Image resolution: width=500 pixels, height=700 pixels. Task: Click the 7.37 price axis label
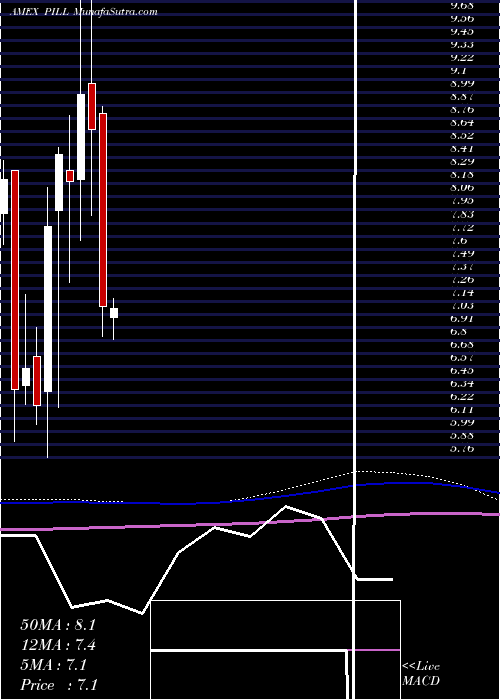click(x=462, y=266)
